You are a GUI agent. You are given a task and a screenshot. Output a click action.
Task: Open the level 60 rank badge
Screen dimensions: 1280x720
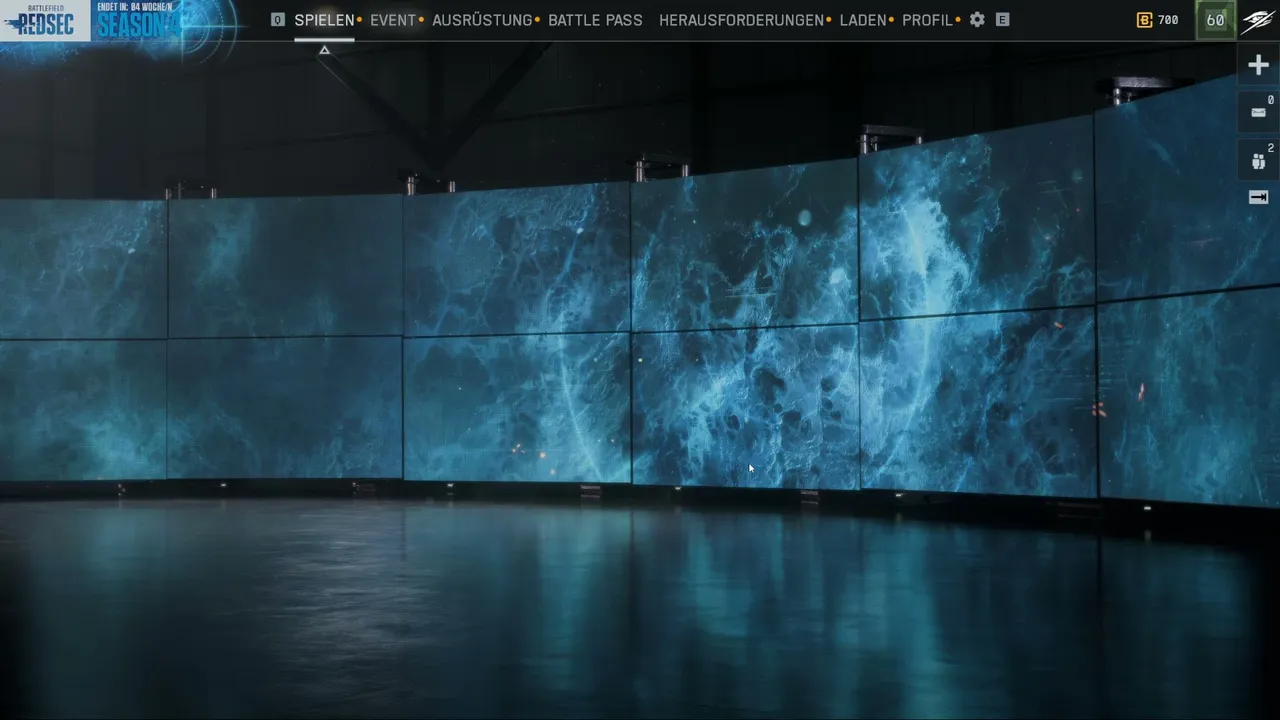[1215, 20]
